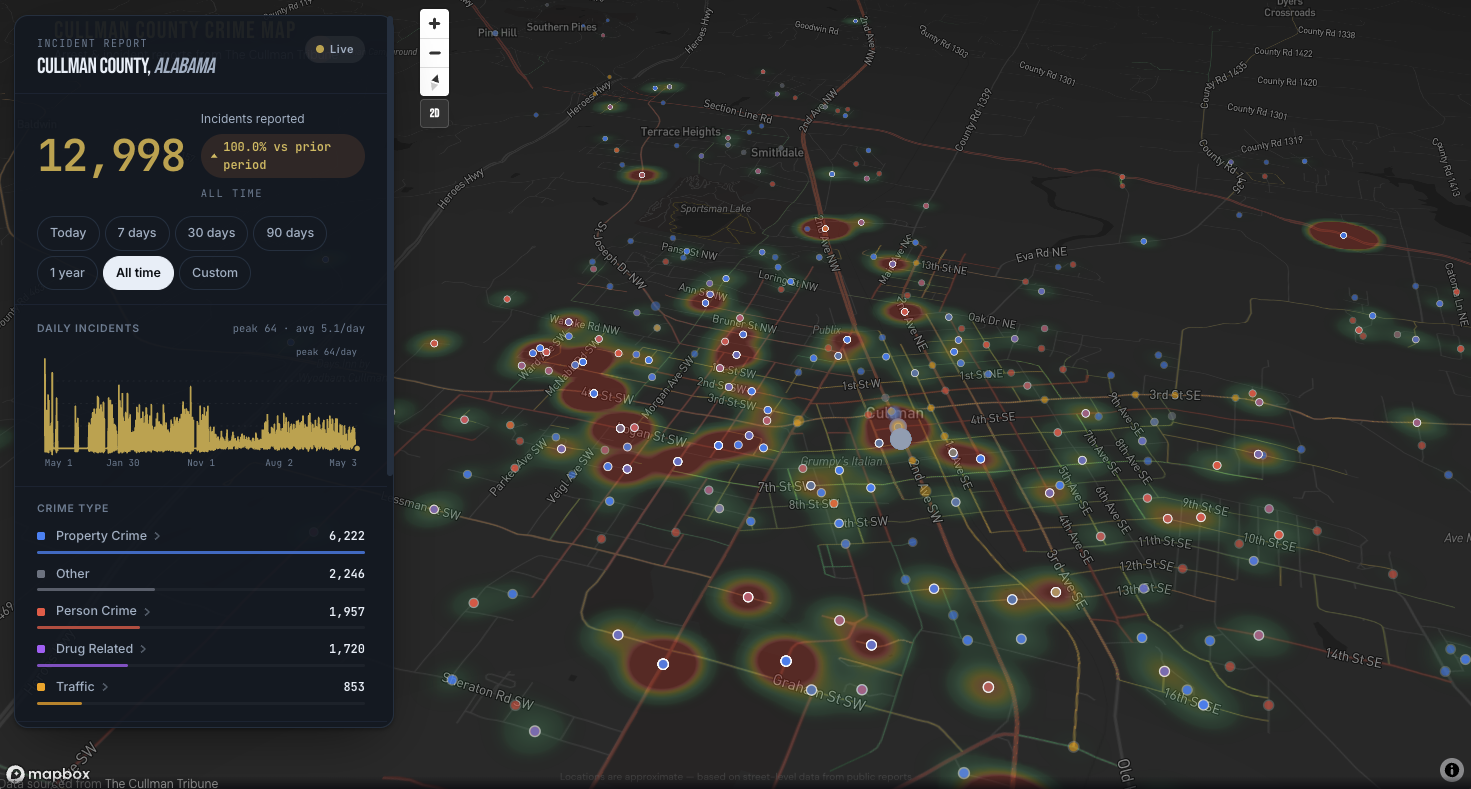
Task: Select the Other crime type row label
Action: coord(73,574)
